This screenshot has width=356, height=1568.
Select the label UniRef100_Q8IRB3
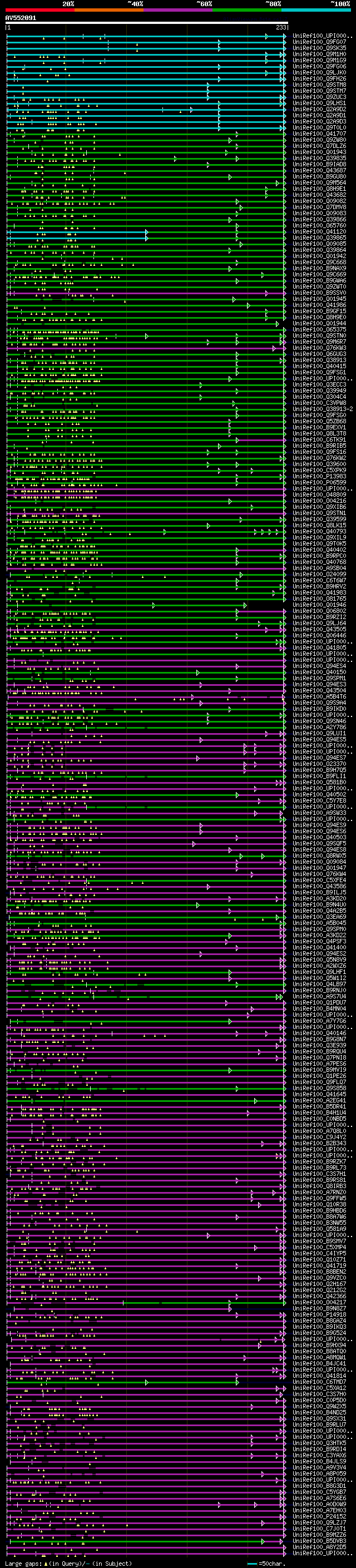tap(319, 1186)
